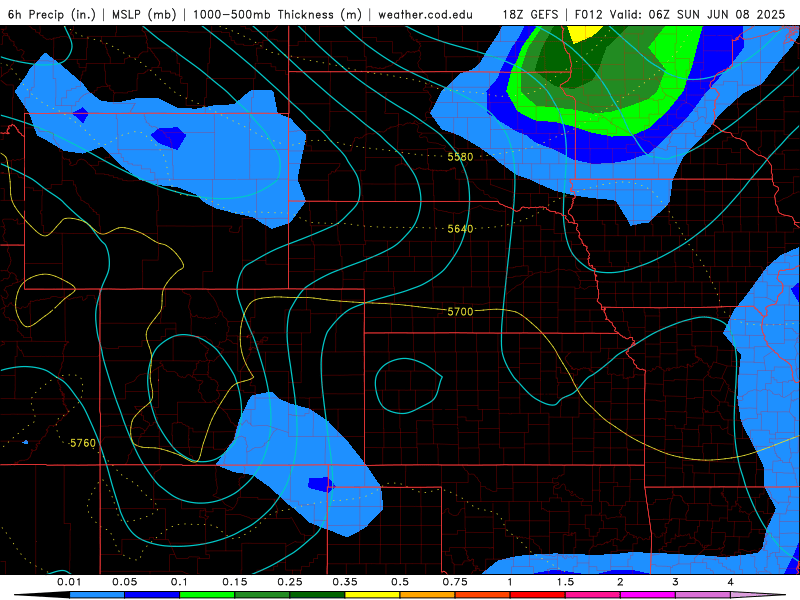Click the dark green 0.25 legend swatch
800x600 pixels.
pyautogui.click(x=317, y=595)
